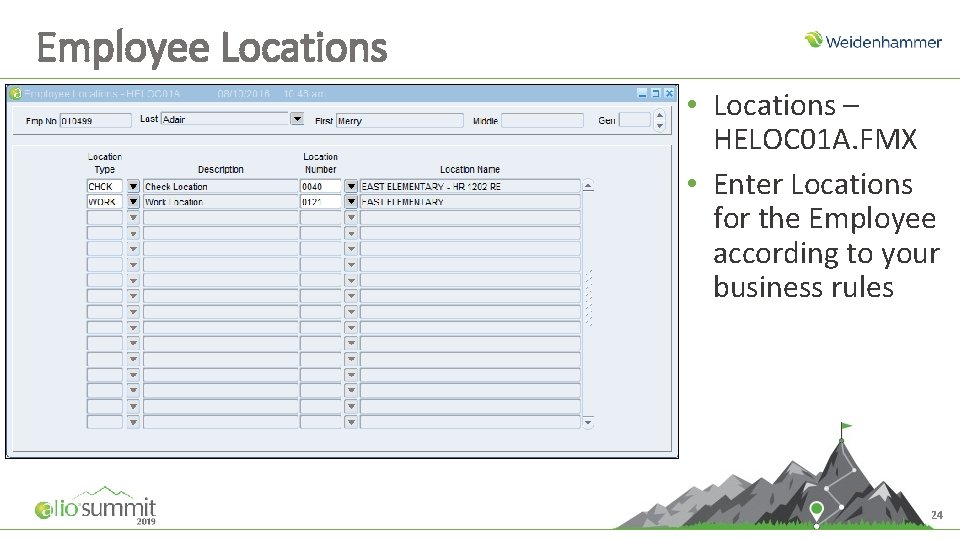Click the First name field showing Merry
Image resolution: width=960 pixels, height=540 pixels.
pyautogui.click(x=400, y=121)
